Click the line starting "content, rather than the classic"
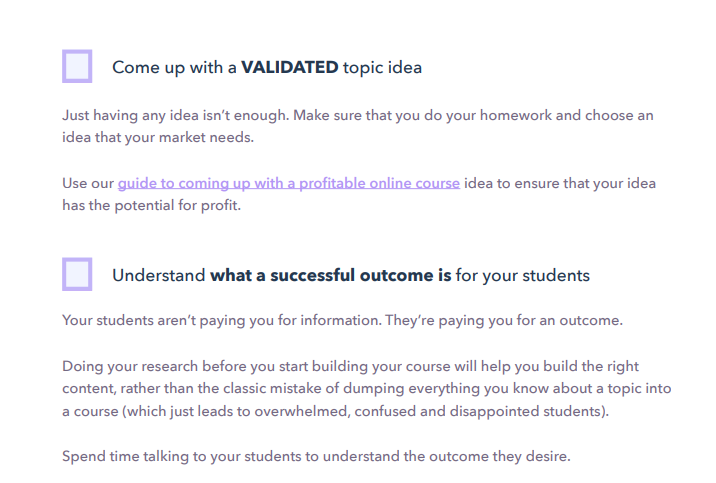716x483 pixels. (367, 389)
